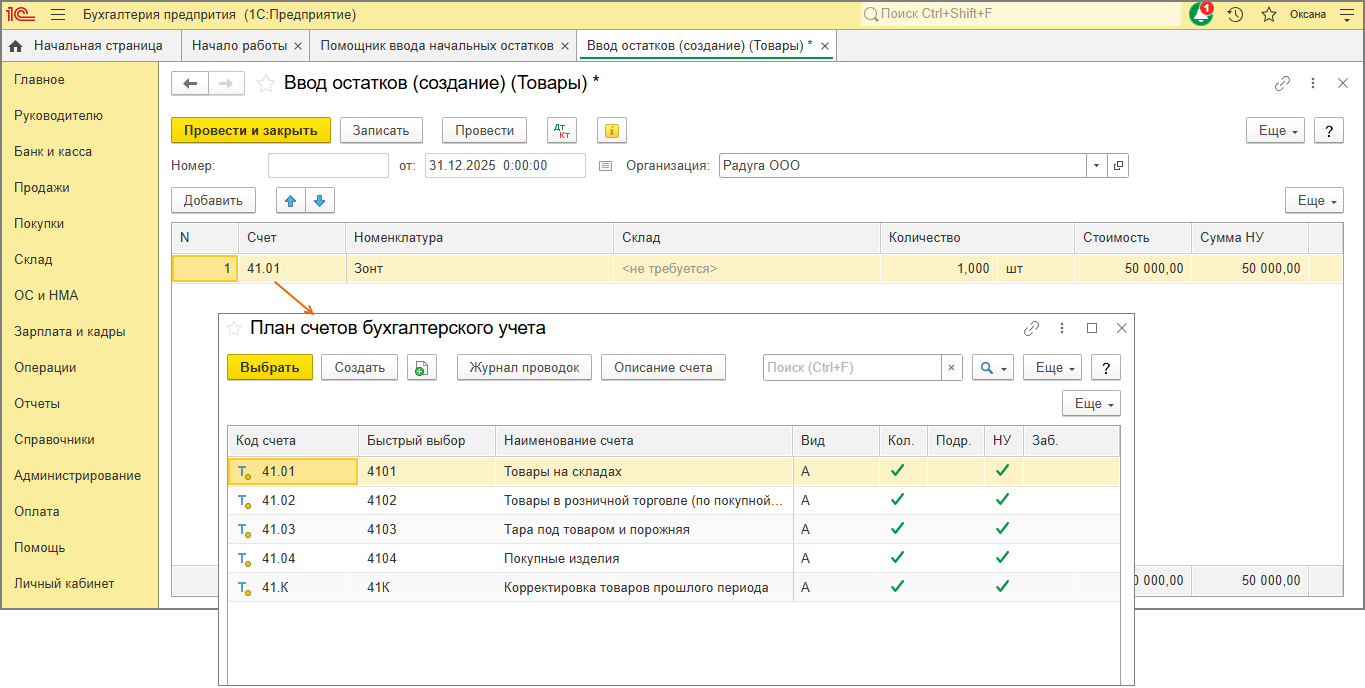Click create-by-copy icon next to Создать
Viewport: 1365px width, 688px height.
pos(422,368)
